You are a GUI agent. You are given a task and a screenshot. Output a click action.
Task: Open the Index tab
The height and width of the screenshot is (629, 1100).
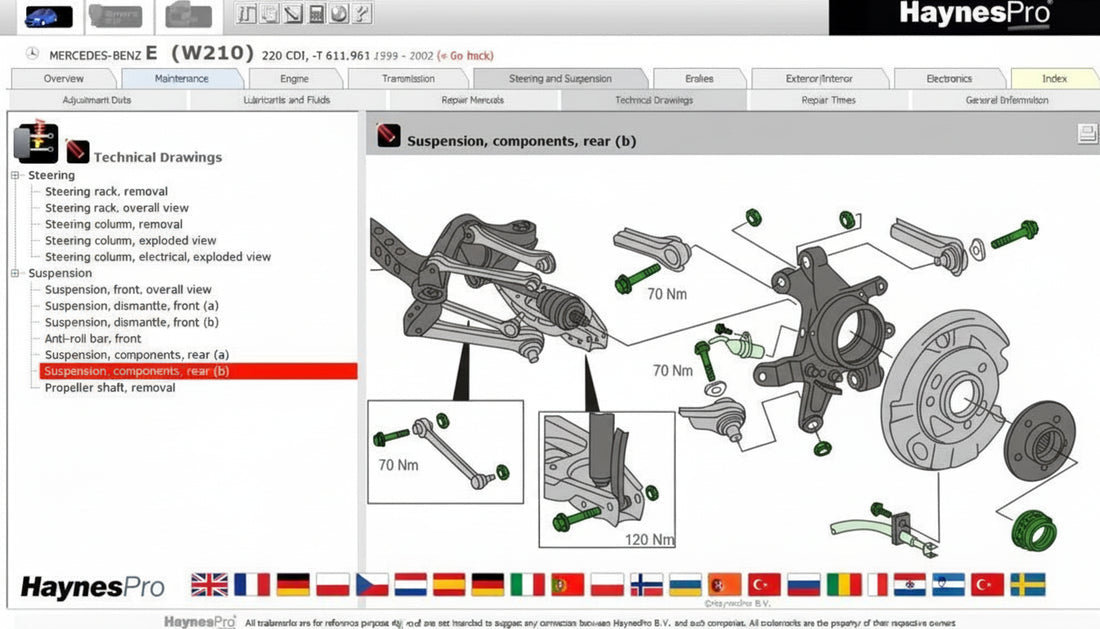click(x=1054, y=79)
